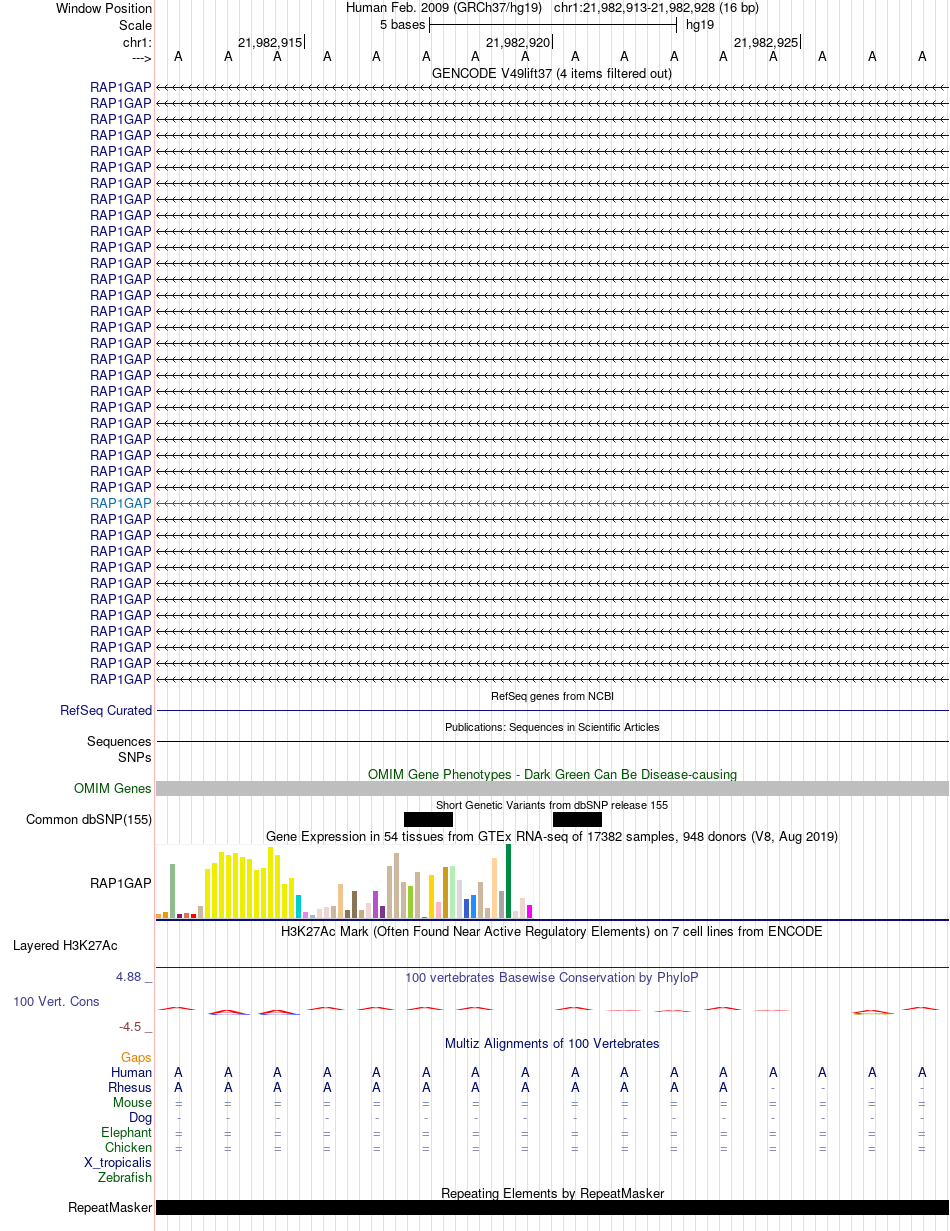This screenshot has width=950, height=1231.
Task: Click the magenta GTEx expression bar
Action: 529,911
